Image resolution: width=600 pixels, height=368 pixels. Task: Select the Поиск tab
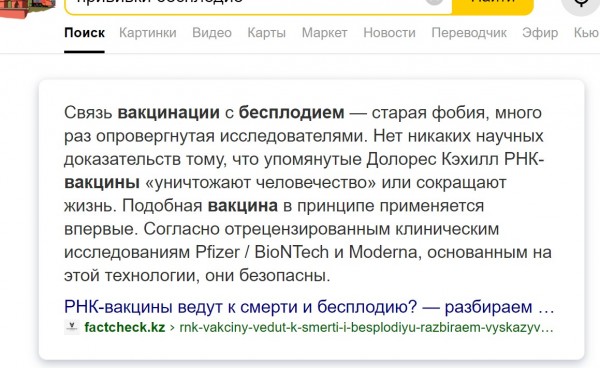(x=84, y=33)
